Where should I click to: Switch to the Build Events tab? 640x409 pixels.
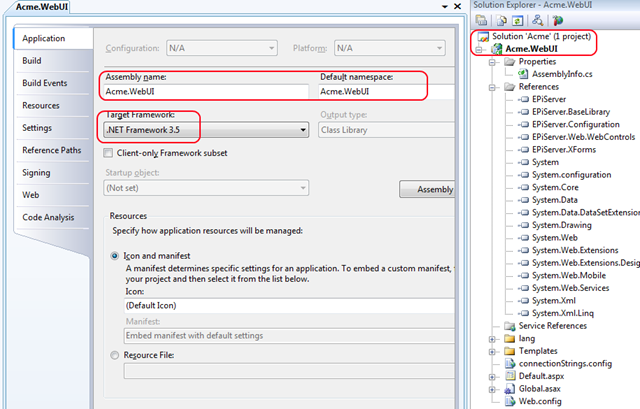(x=45, y=83)
